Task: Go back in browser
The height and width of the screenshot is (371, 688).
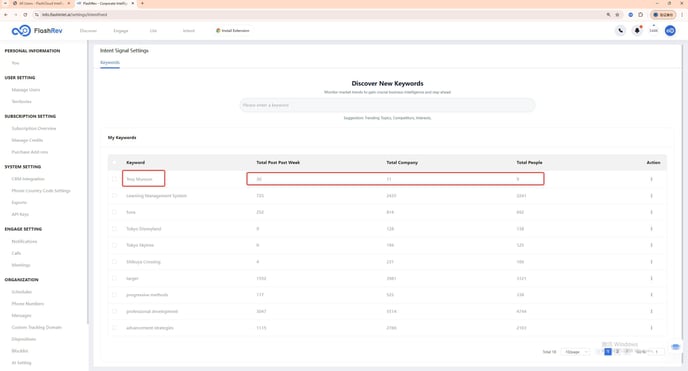Action: 6,14
